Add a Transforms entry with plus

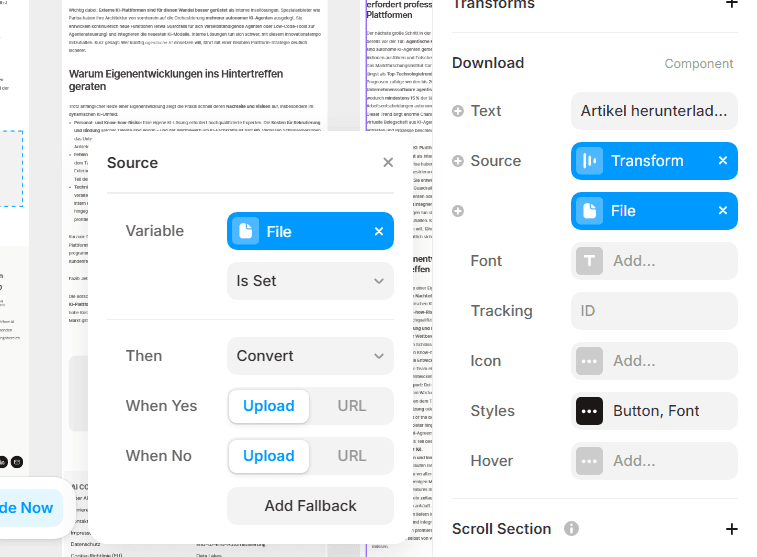(x=731, y=4)
